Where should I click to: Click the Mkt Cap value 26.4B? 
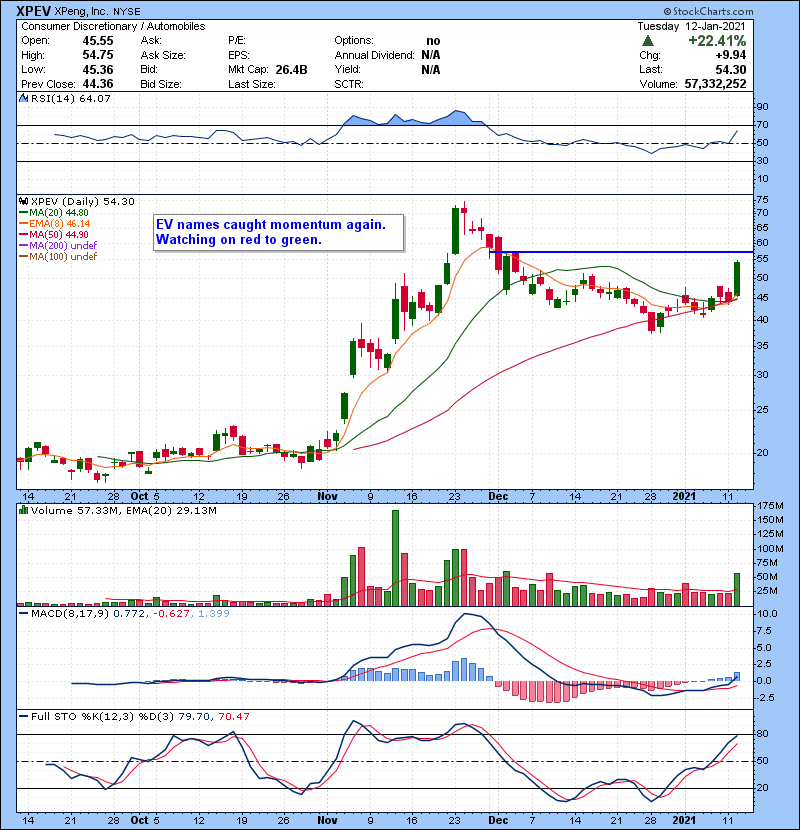[x=291, y=69]
